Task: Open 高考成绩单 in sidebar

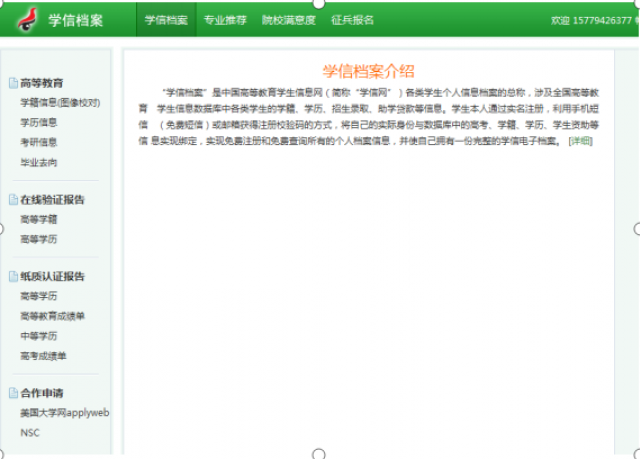Action: [x=43, y=356]
